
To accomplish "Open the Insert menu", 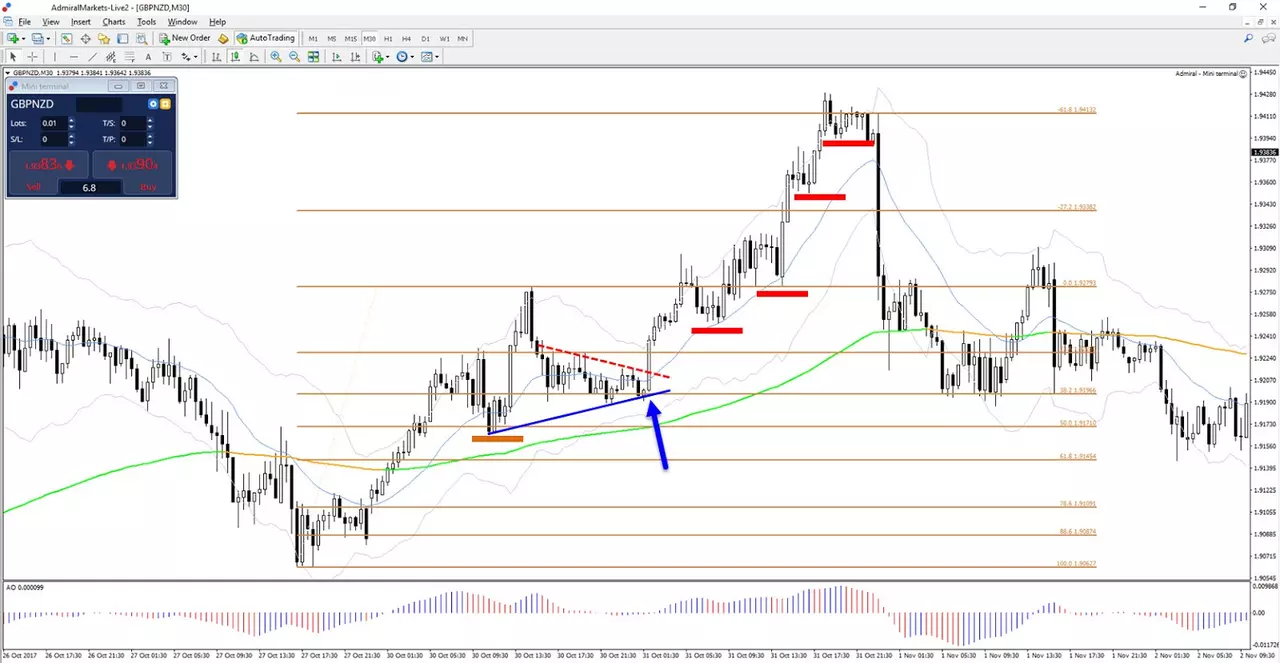I will tap(81, 21).
